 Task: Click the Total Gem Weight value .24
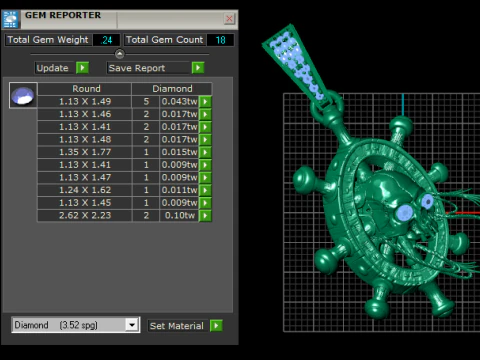(106, 40)
